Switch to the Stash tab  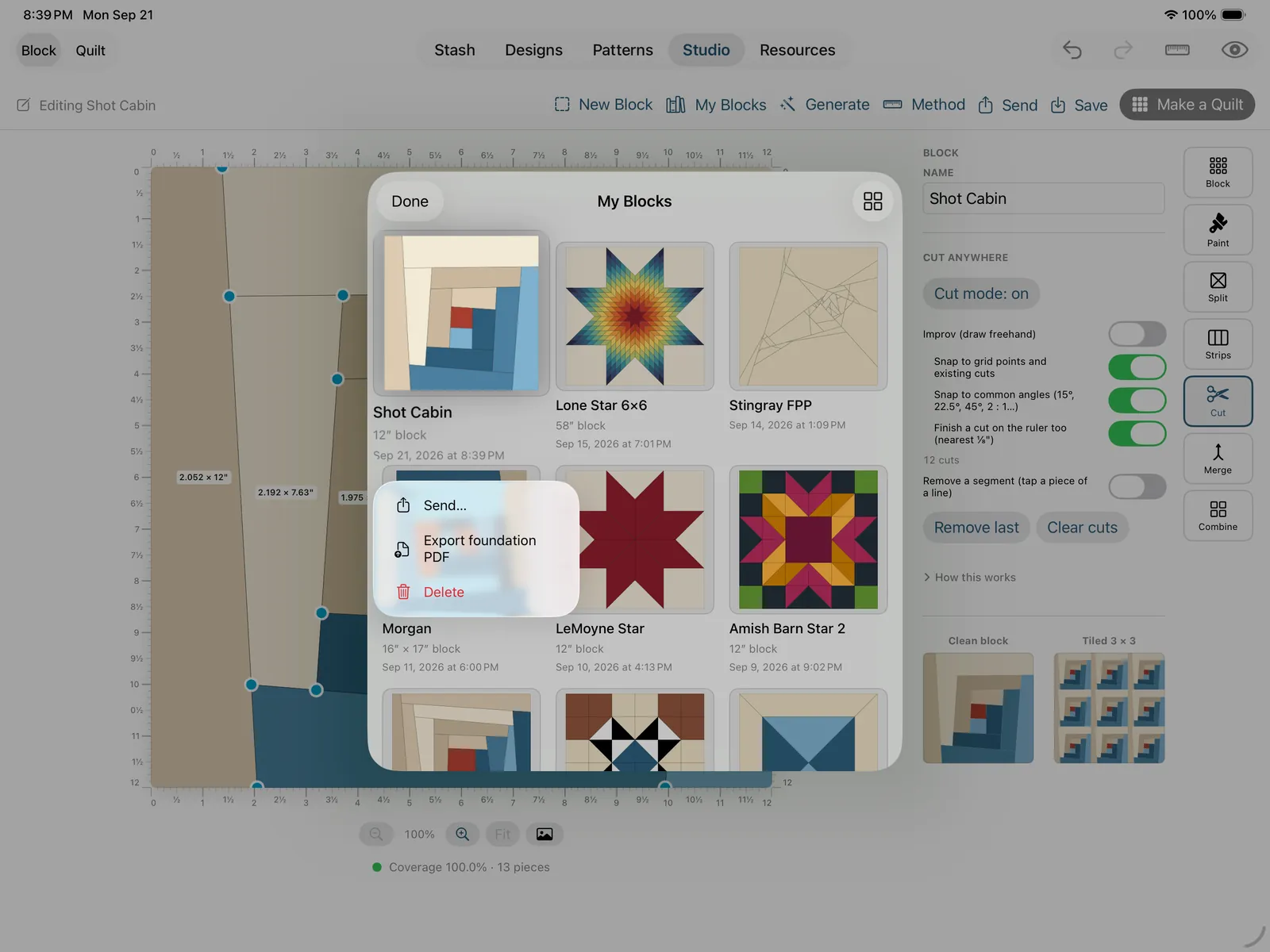454,50
